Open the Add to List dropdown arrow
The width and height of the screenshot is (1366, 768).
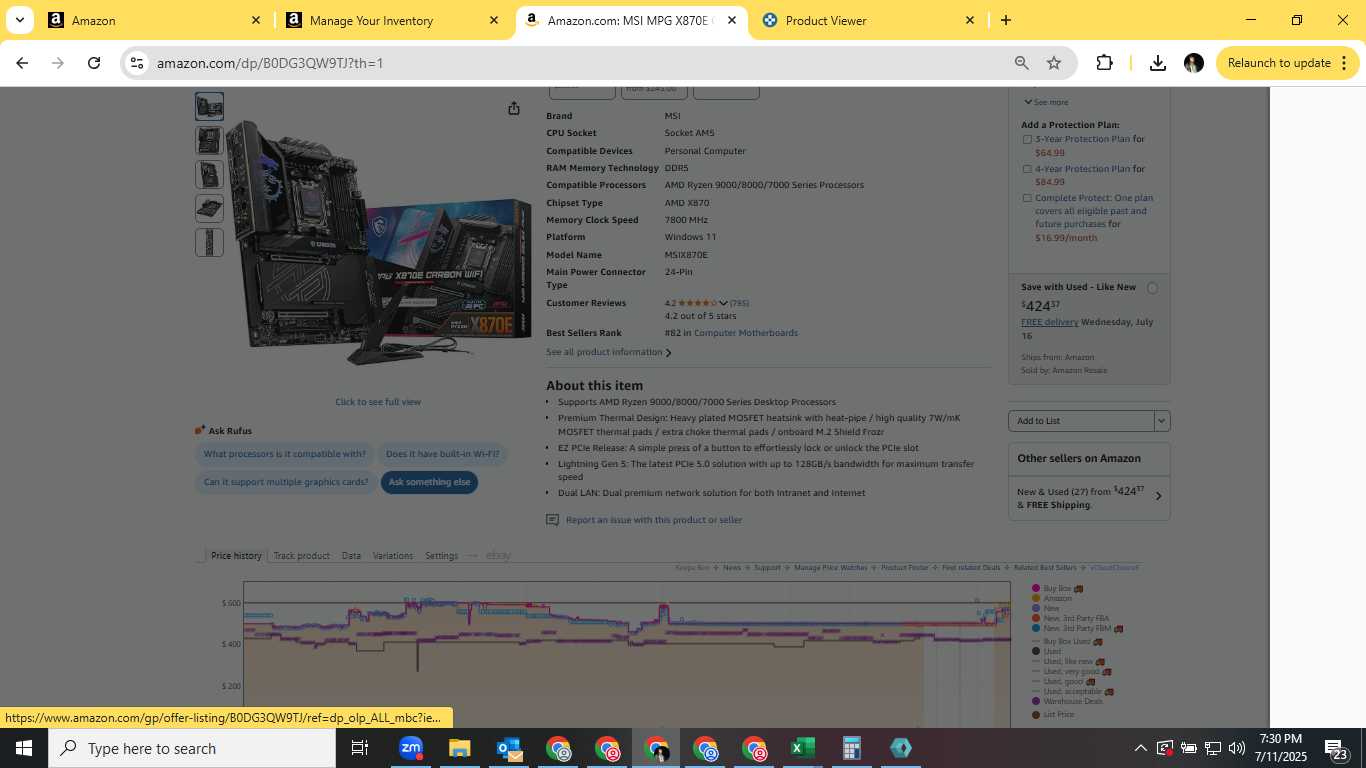[1162, 421]
